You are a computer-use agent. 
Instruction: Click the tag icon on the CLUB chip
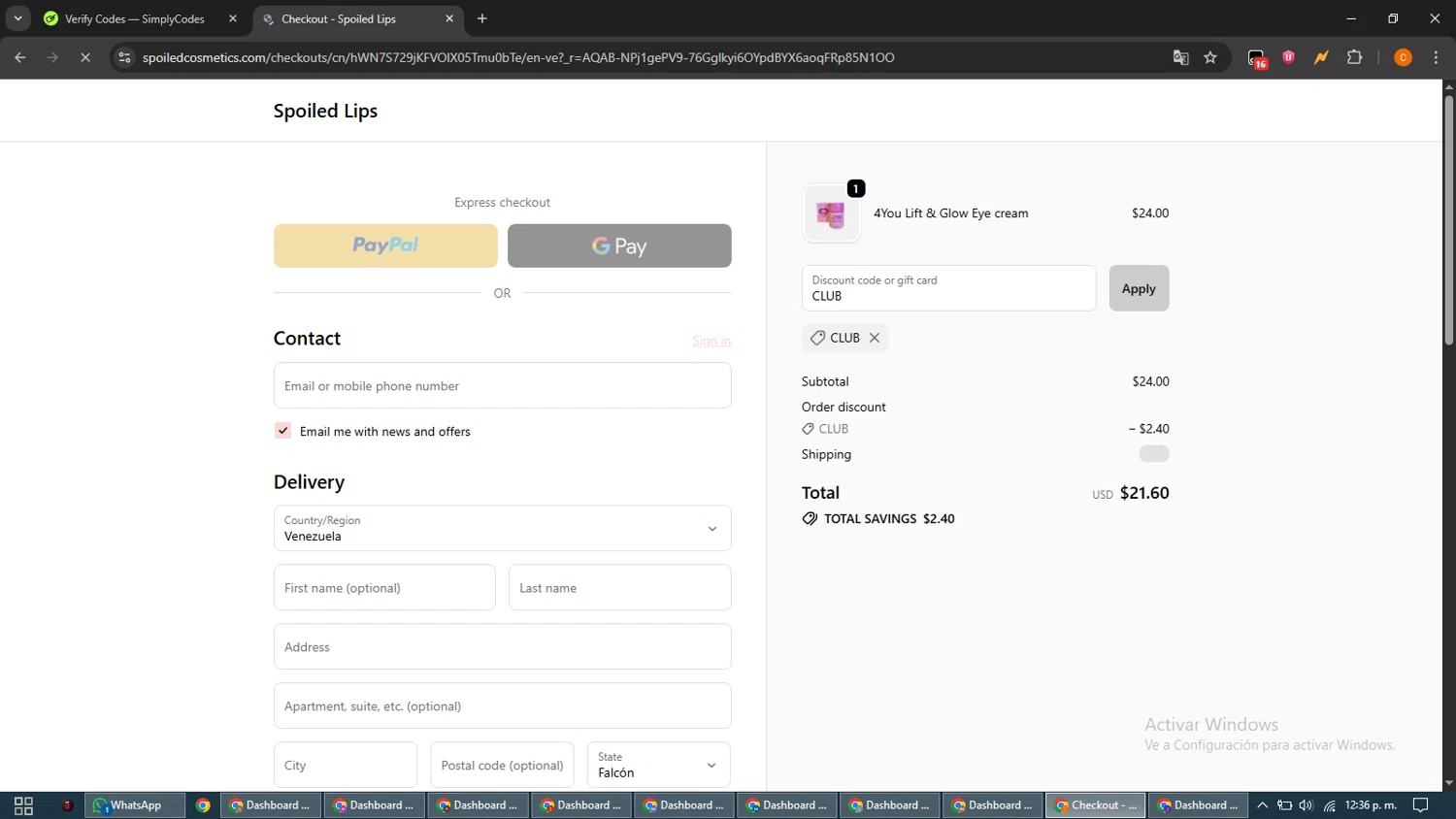[817, 338]
